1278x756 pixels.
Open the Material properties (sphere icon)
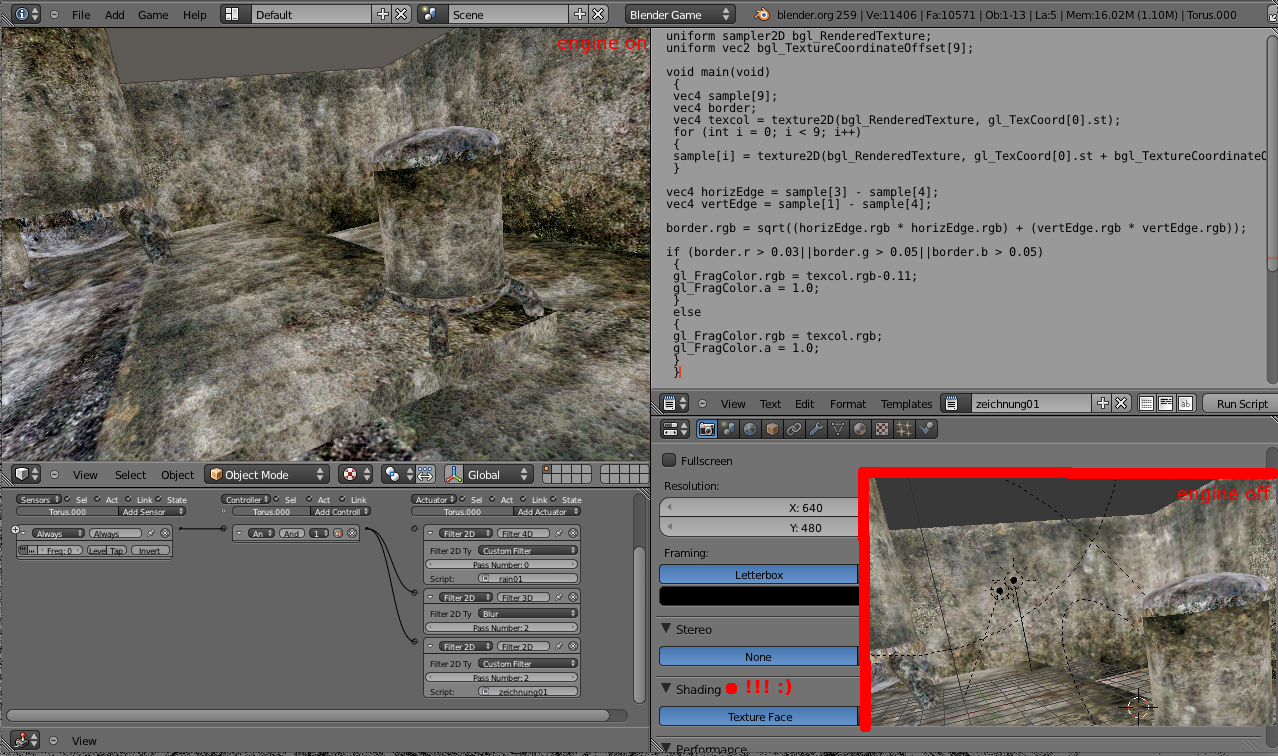click(x=862, y=428)
